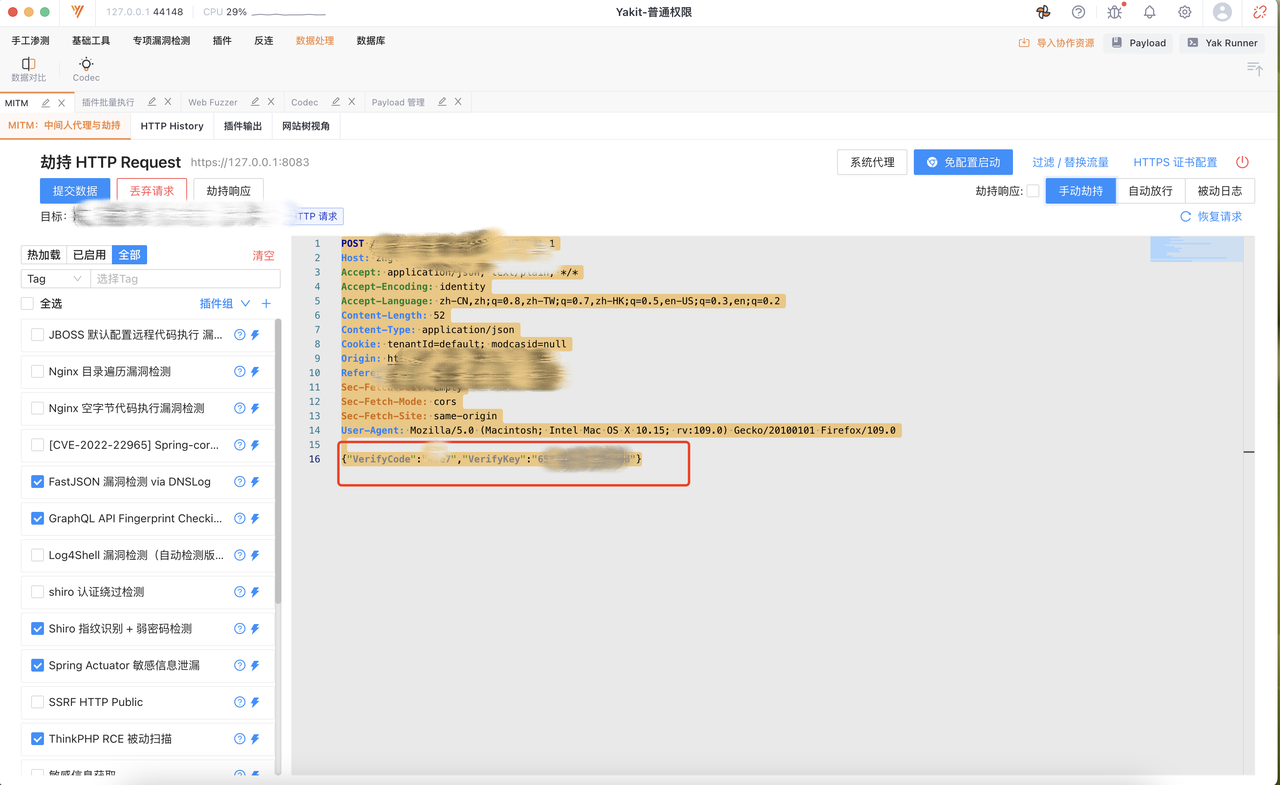Image resolution: width=1280 pixels, height=785 pixels.
Task: Open the 数据库 menu
Action: tap(370, 41)
